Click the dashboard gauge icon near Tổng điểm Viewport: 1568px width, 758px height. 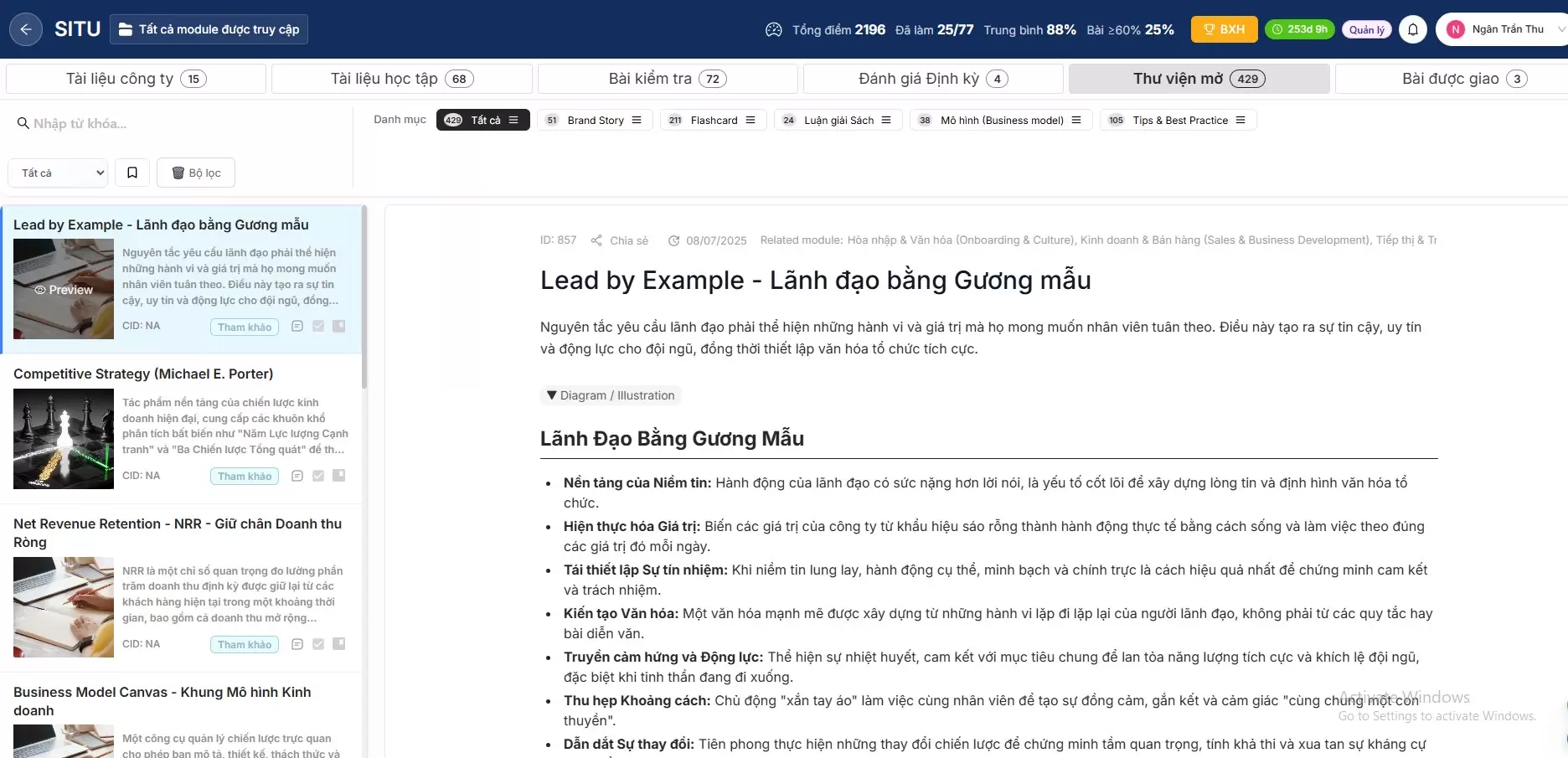coord(774,29)
